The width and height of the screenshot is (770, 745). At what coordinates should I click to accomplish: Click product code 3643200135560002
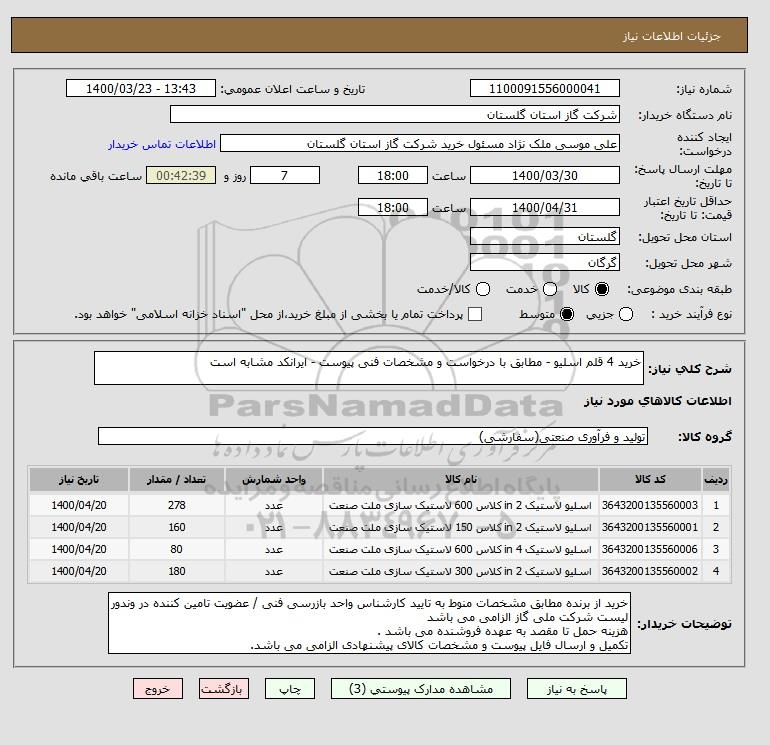point(650,571)
